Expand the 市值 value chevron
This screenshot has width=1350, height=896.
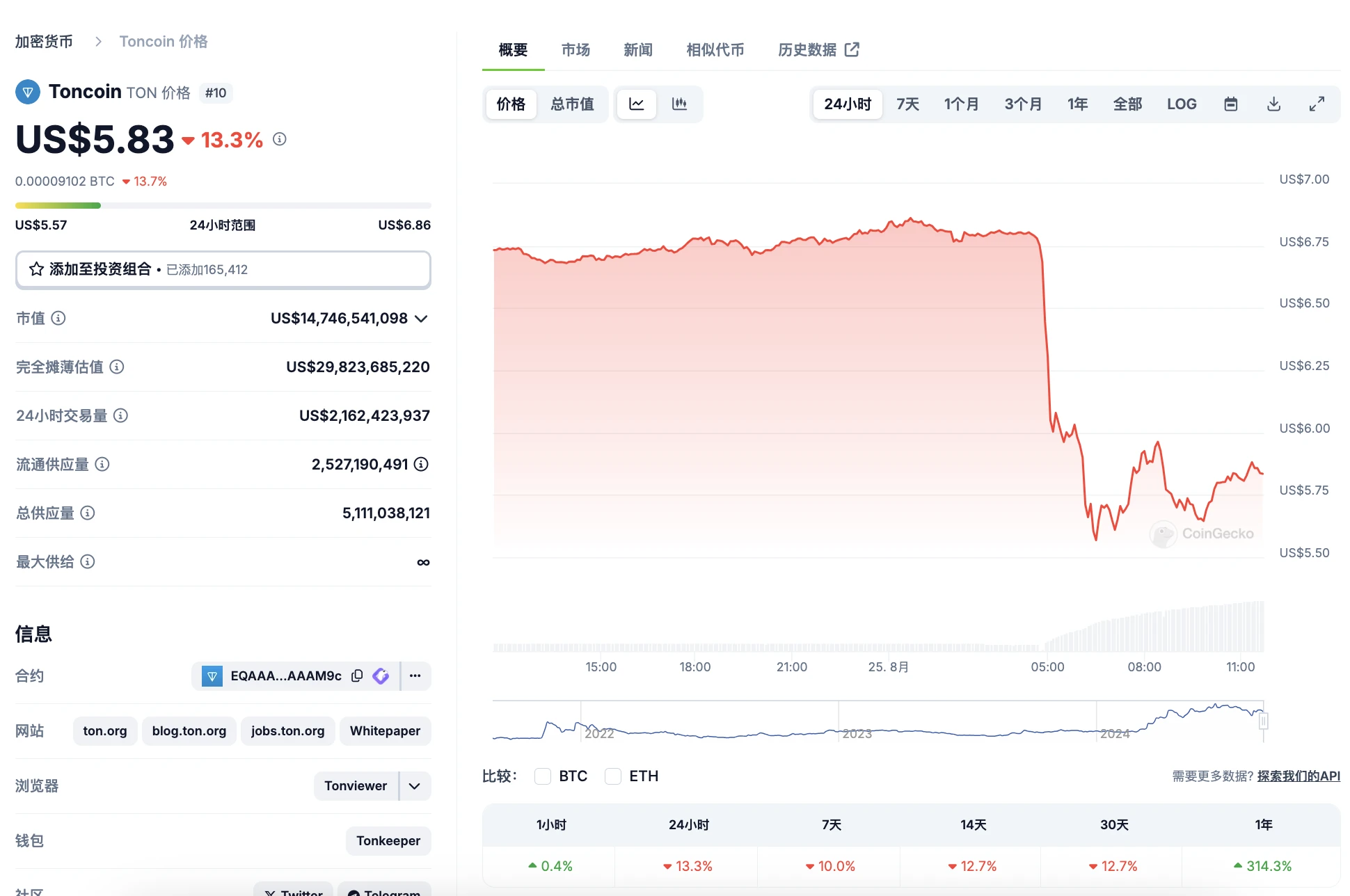pos(421,319)
